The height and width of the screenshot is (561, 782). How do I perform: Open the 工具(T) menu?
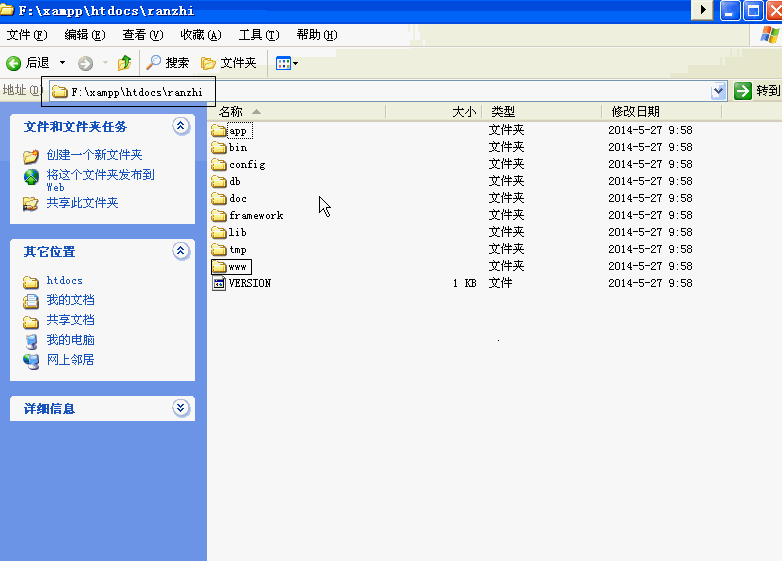(x=258, y=35)
